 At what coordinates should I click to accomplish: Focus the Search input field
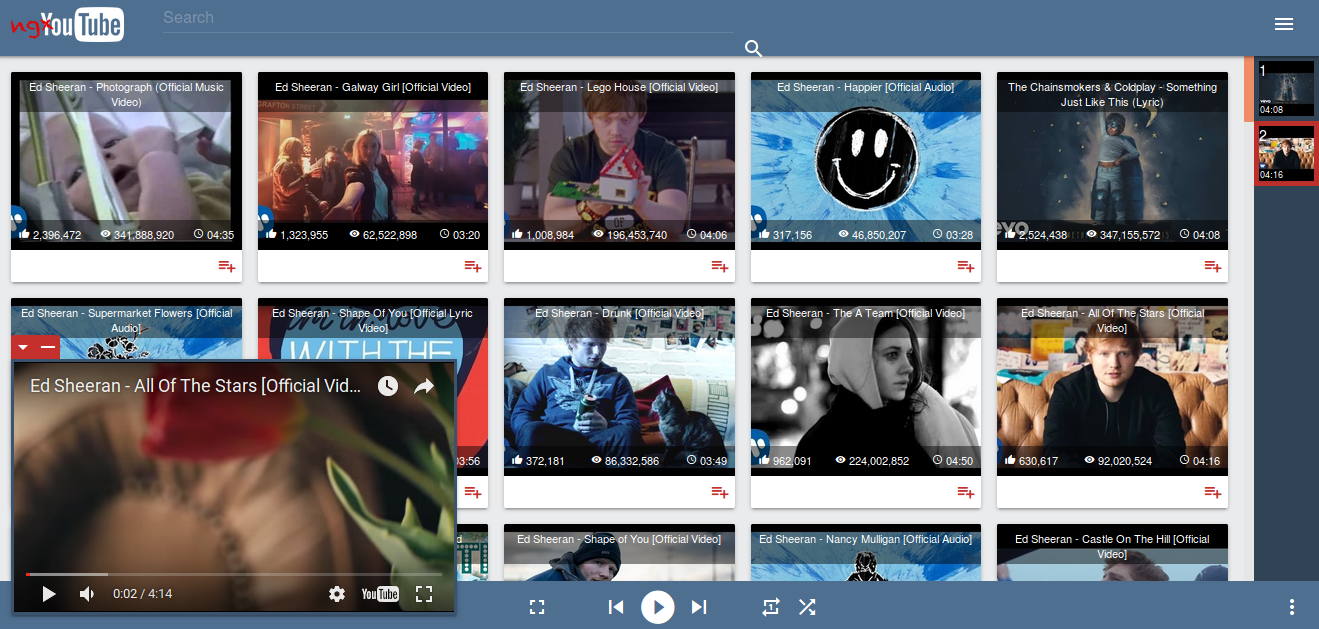click(x=448, y=18)
